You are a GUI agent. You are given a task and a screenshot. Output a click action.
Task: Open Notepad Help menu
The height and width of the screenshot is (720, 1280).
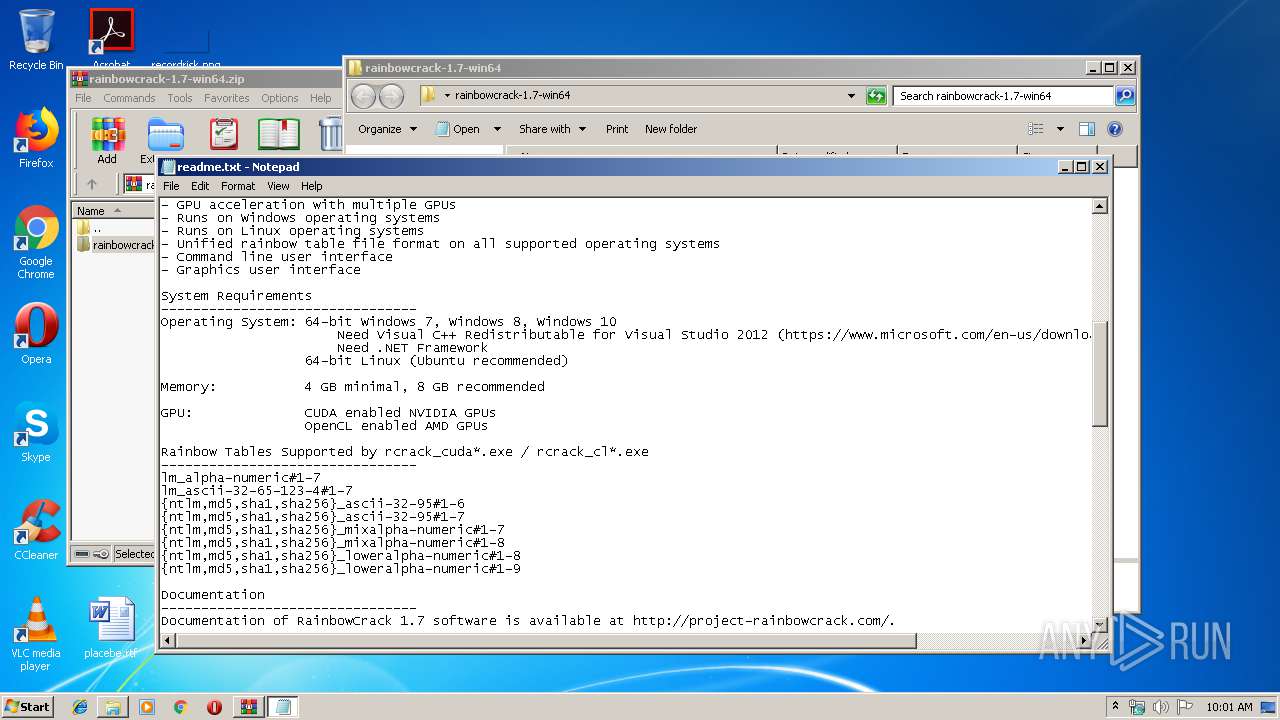[312, 186]
